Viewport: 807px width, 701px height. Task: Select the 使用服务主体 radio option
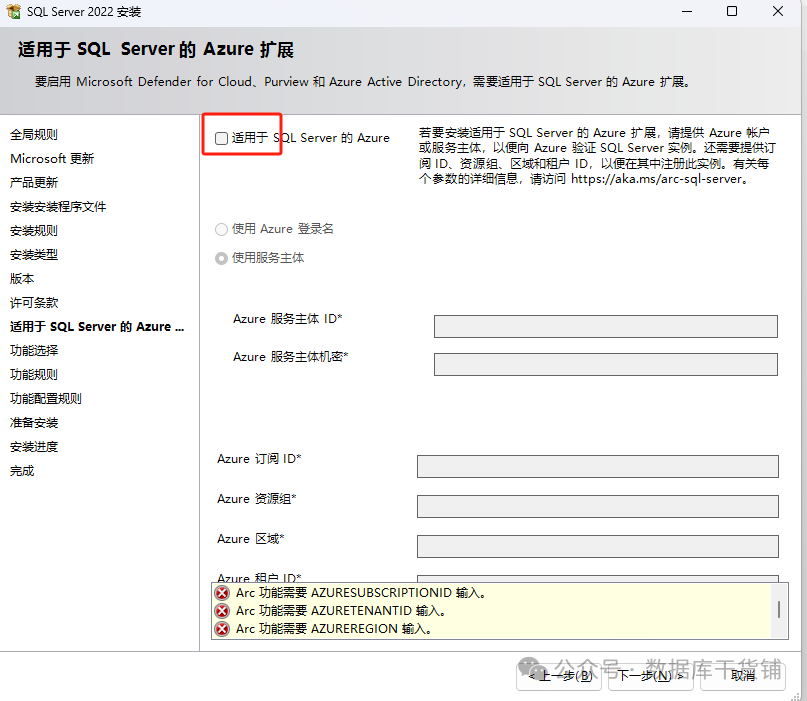(x=221, y=258)
